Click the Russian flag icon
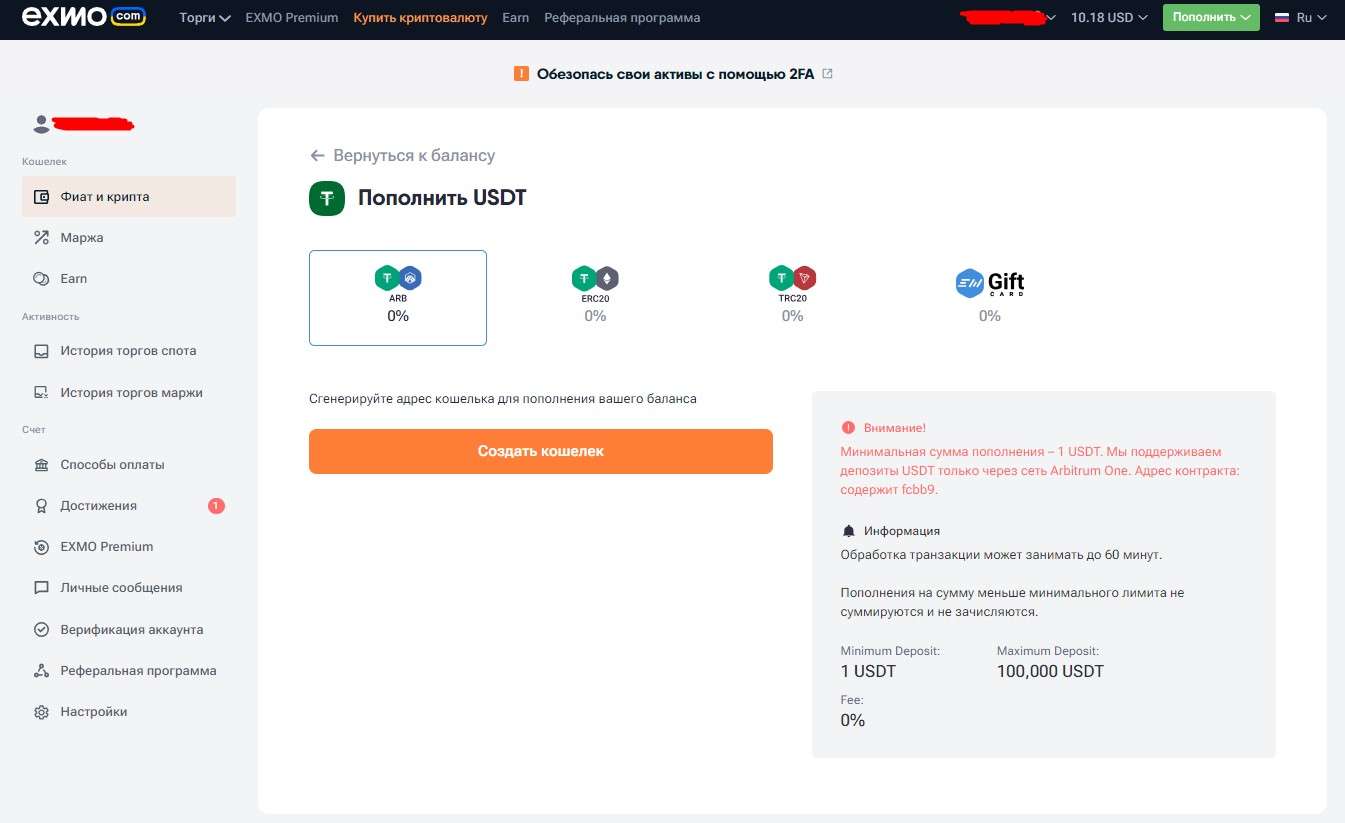The image size is (1345, 823). tap(1281, 17)
